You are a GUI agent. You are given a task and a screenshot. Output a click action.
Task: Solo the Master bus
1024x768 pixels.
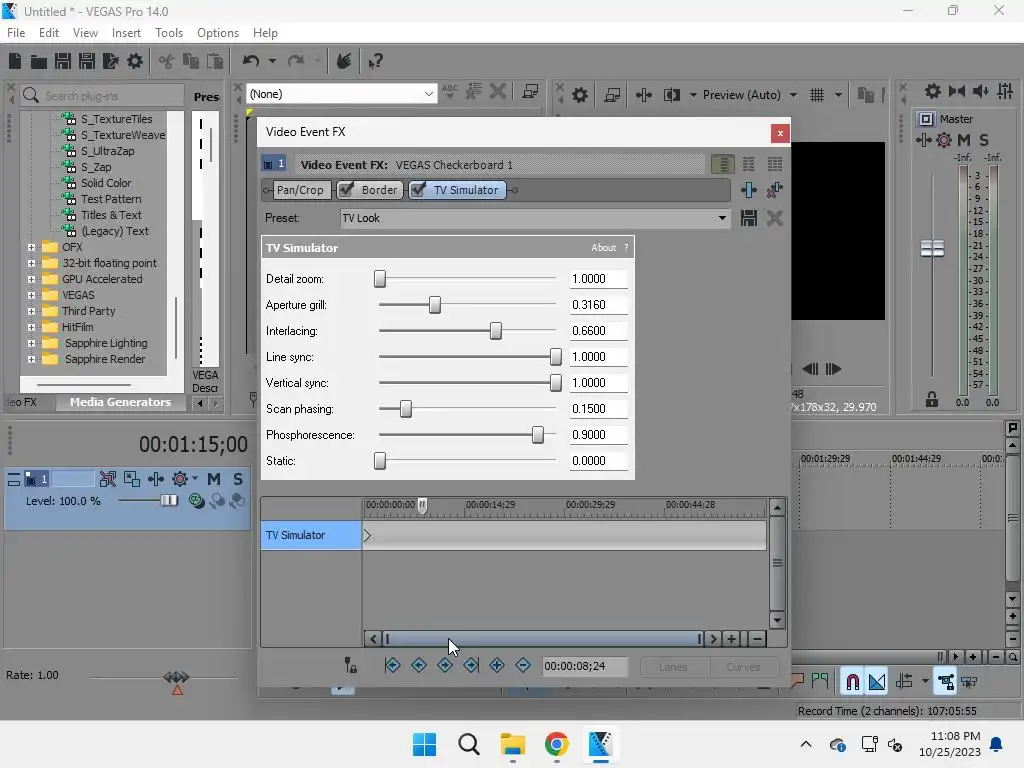pos(984,140)
